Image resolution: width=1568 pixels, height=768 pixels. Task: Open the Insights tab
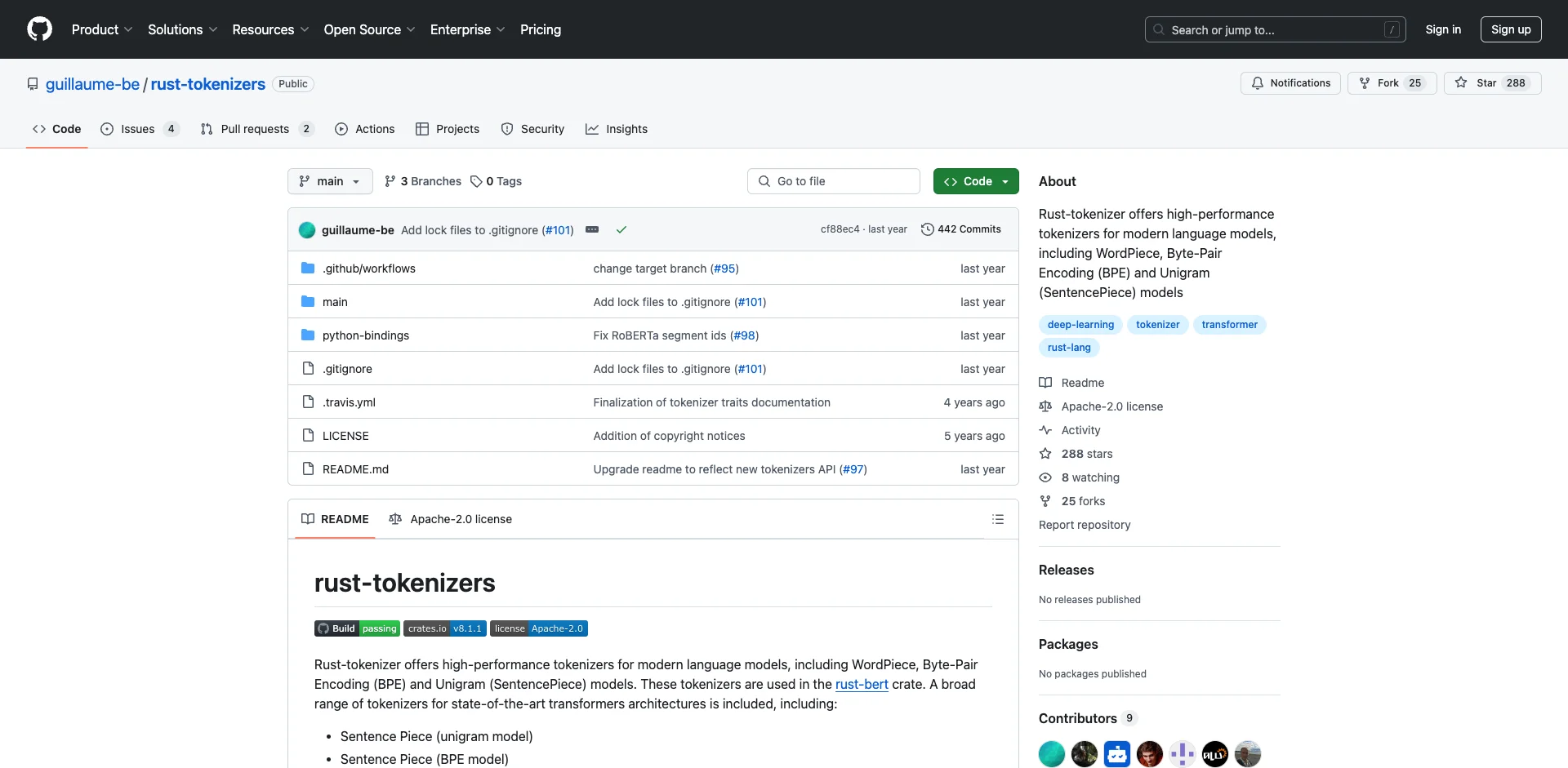click(x=617, y=129)
